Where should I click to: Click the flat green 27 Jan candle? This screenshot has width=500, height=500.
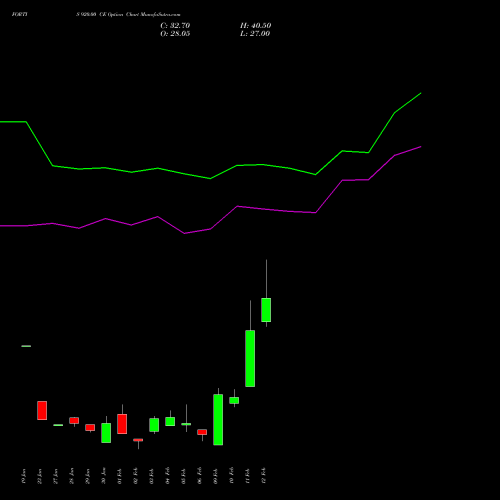pos(58,425)
